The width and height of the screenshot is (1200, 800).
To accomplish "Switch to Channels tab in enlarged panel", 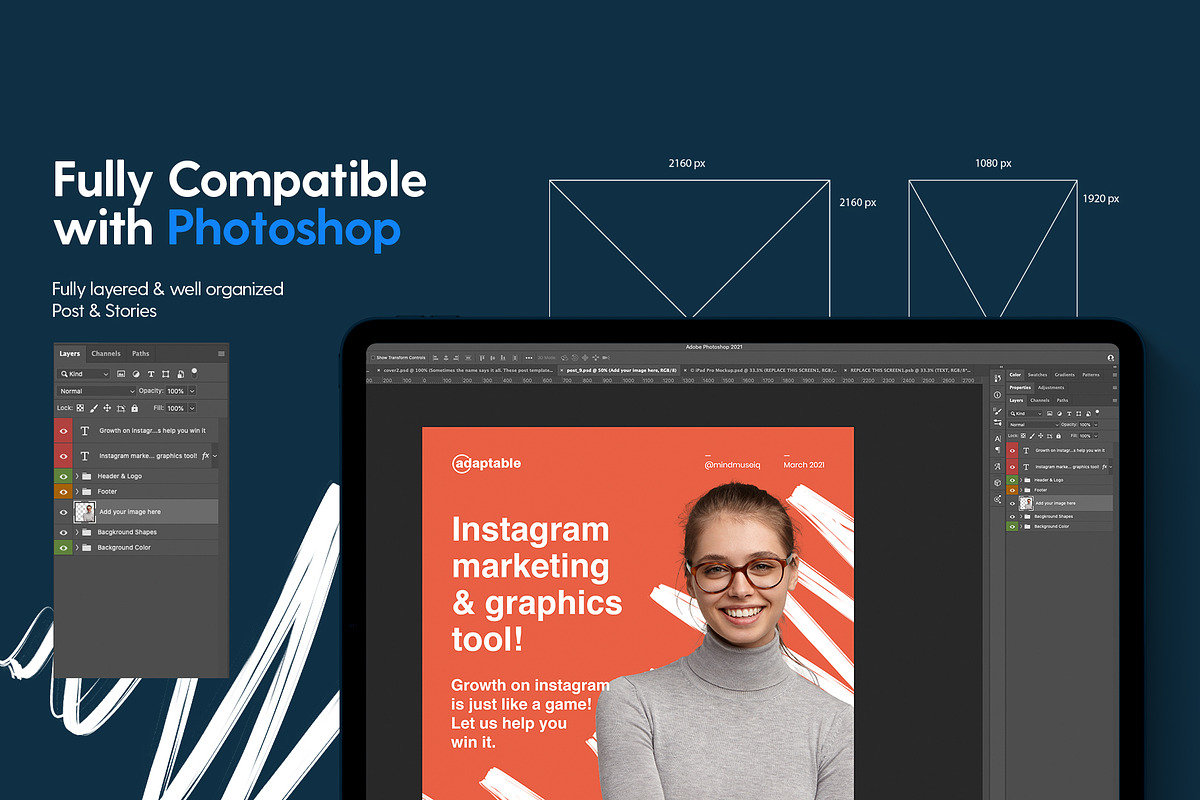I will click(x=106, y=353).
